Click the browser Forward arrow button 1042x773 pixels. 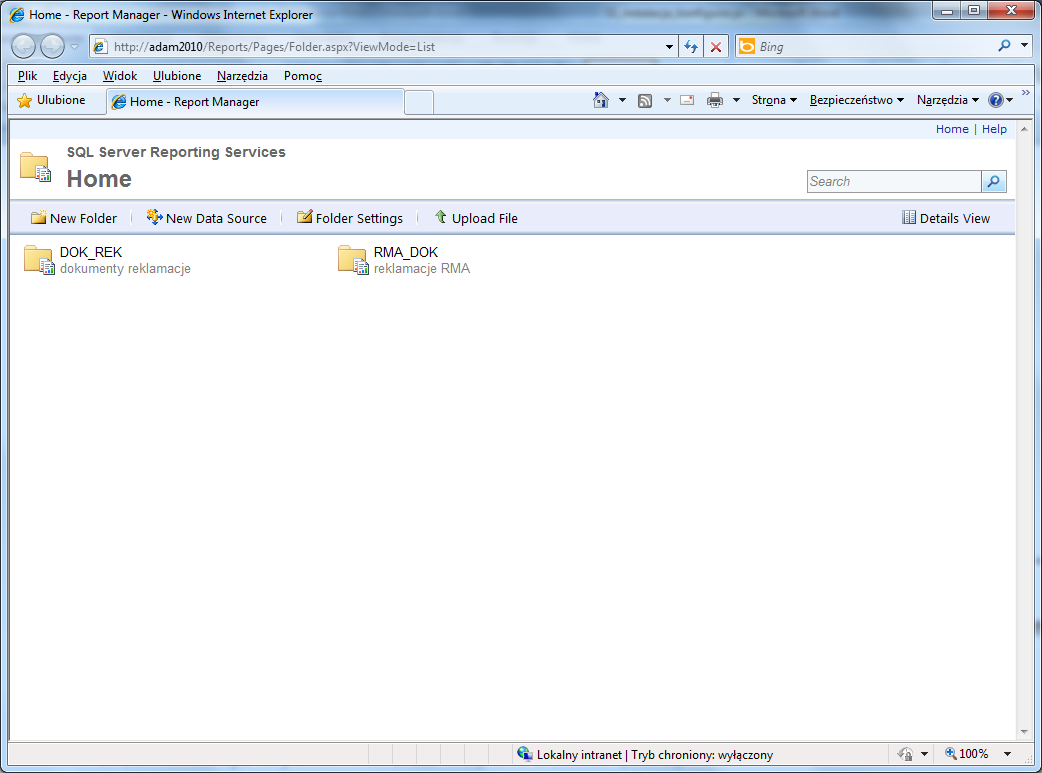click(x=52, y=47)
